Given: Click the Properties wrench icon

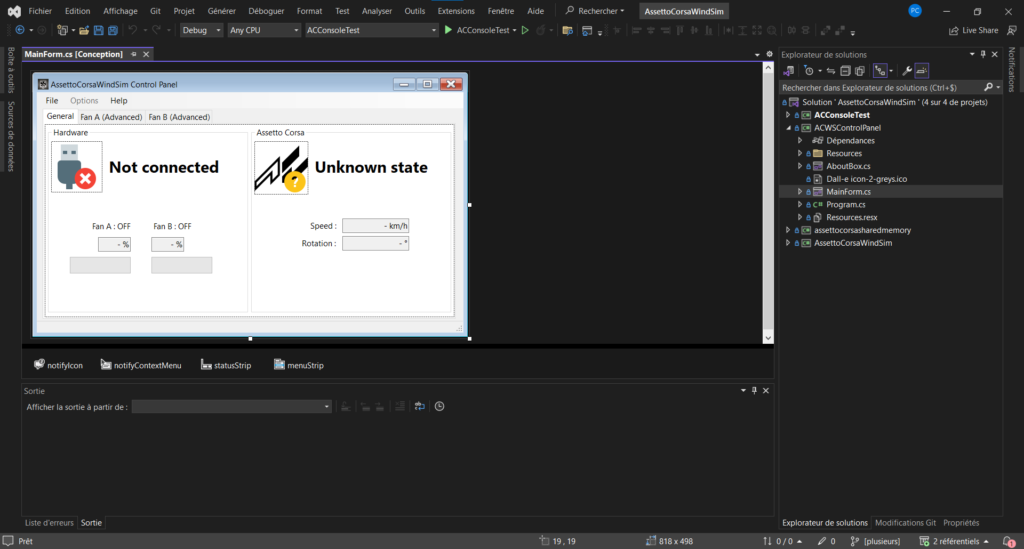Looking at the screenshot, I should tap(907, 71).
